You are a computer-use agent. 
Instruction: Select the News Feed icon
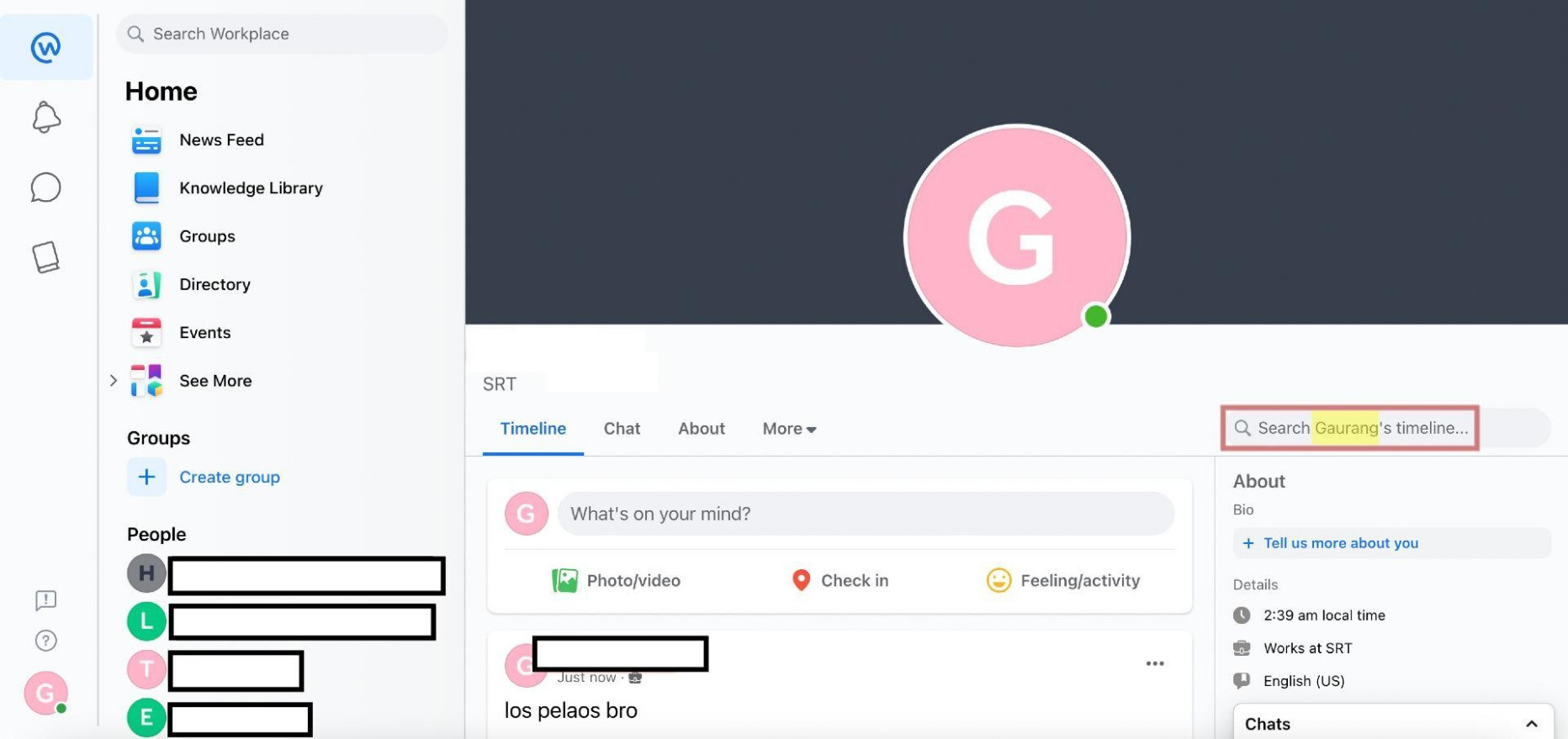click(146, 140)
